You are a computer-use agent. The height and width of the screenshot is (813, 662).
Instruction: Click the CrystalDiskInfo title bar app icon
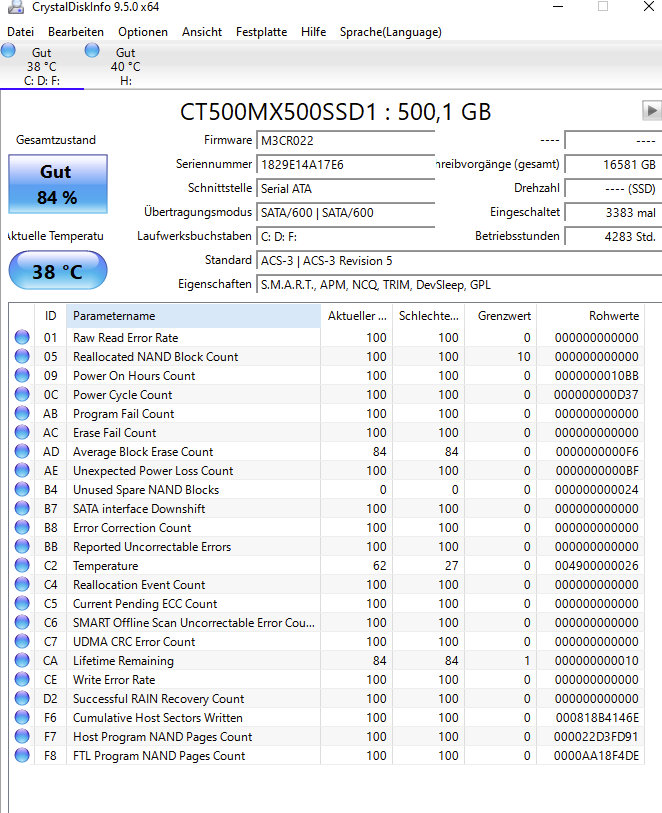click(16, 7)
